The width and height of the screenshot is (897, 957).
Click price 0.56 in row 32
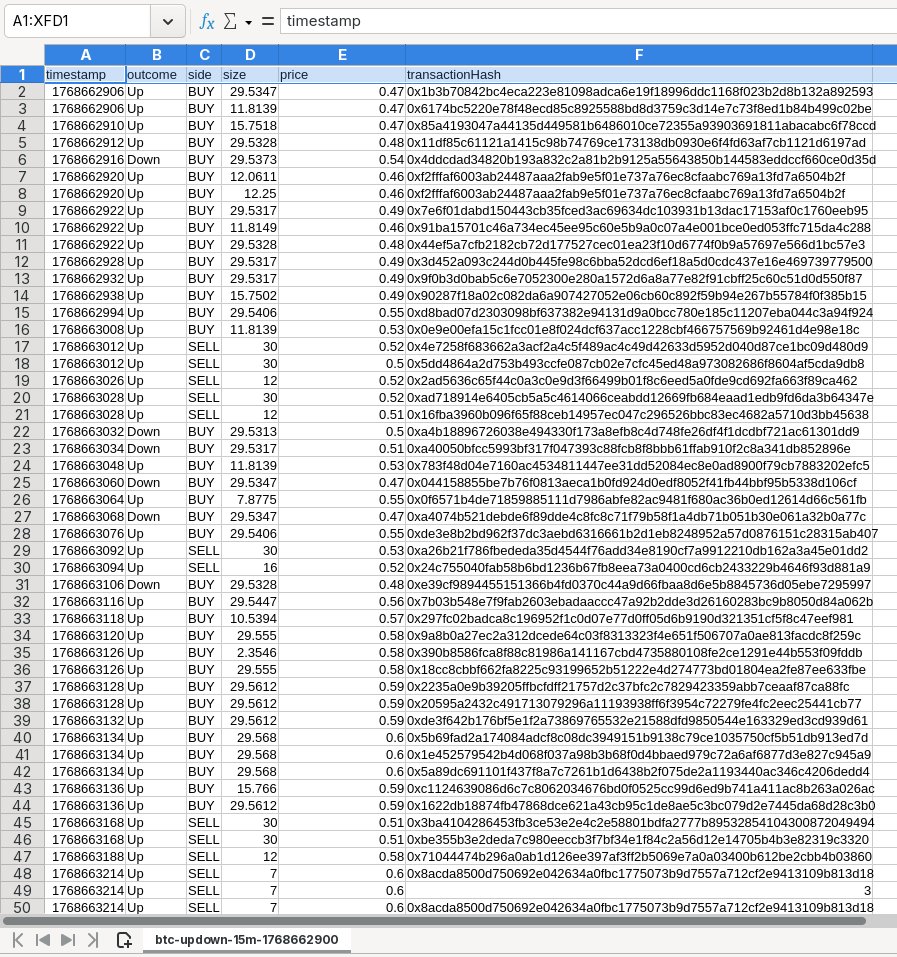coord(342,602)
